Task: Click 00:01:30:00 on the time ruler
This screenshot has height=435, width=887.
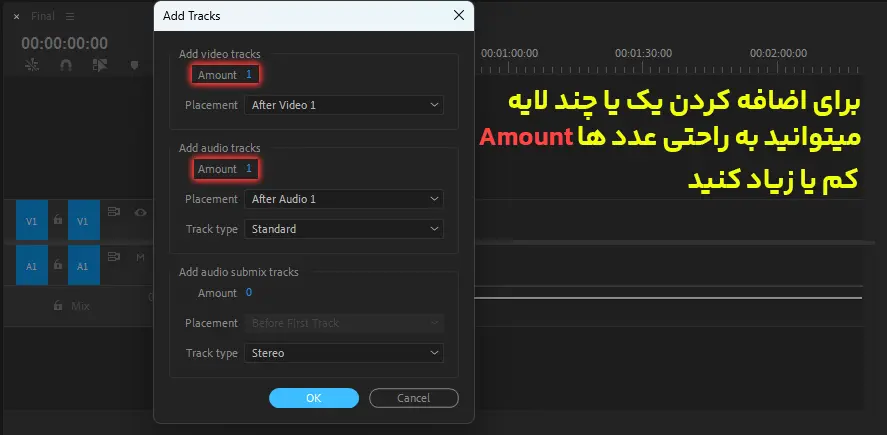Action: [x=643, y=53]
